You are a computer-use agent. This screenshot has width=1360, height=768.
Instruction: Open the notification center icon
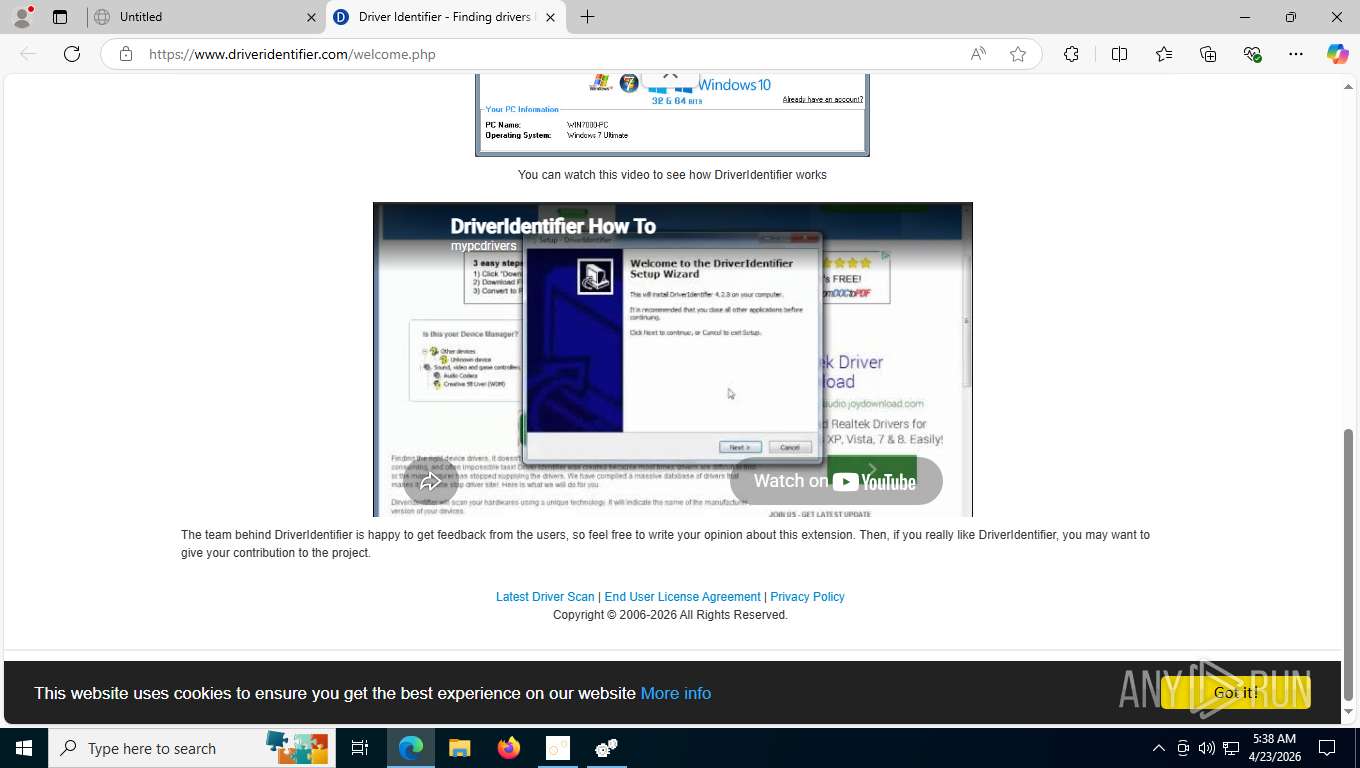1327,748
